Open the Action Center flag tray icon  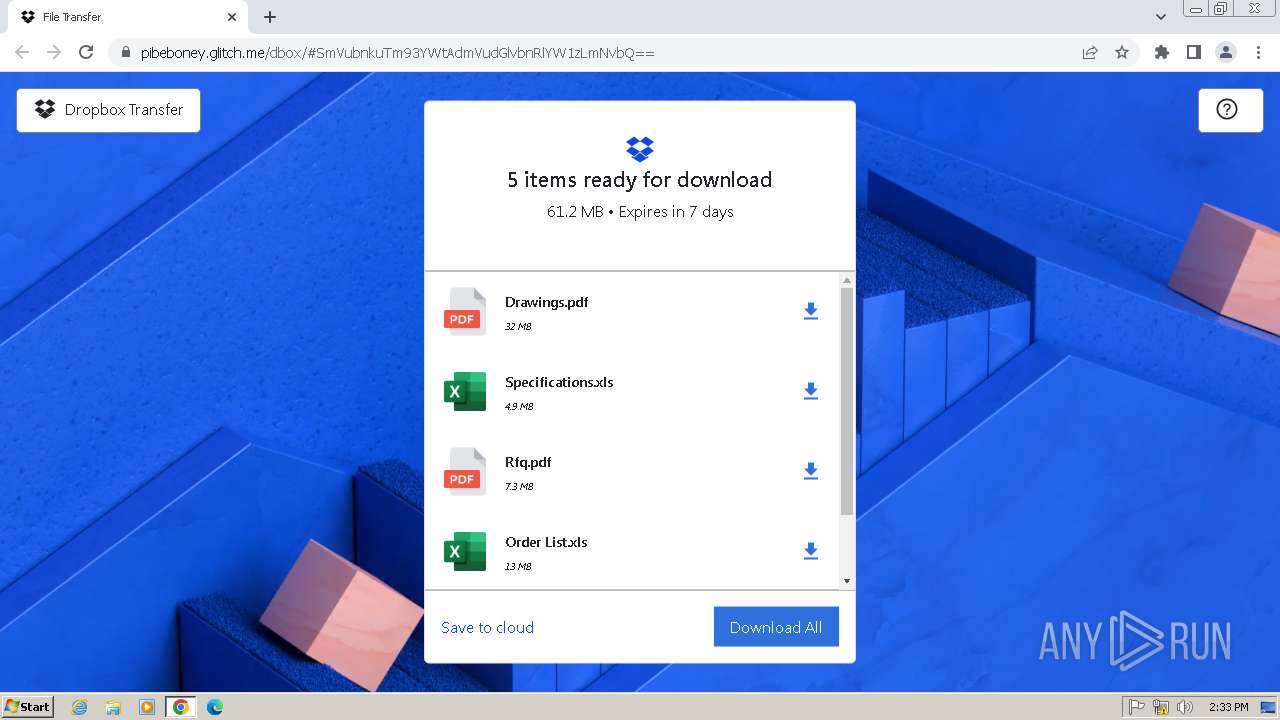coord(1137,707)
